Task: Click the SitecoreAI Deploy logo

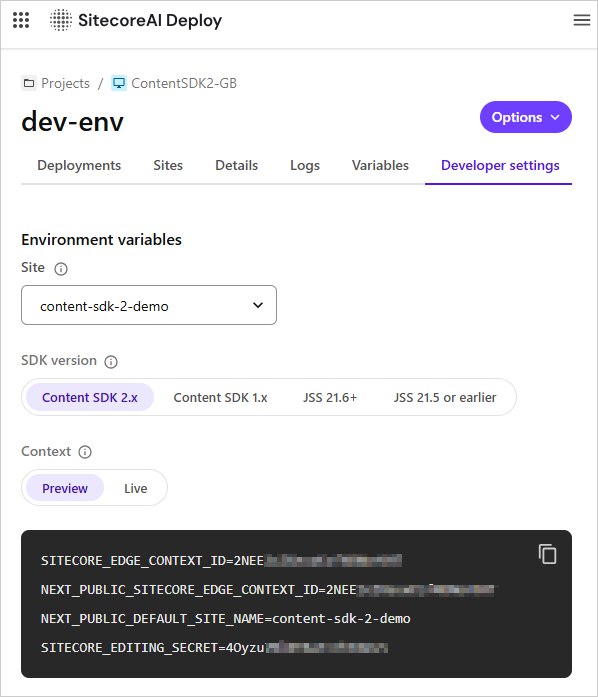Action: tap(60, 20)
